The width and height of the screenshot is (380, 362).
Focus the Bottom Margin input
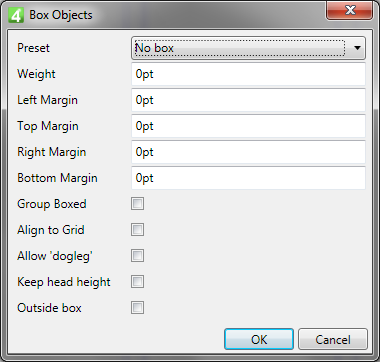[x=248, y=178]
